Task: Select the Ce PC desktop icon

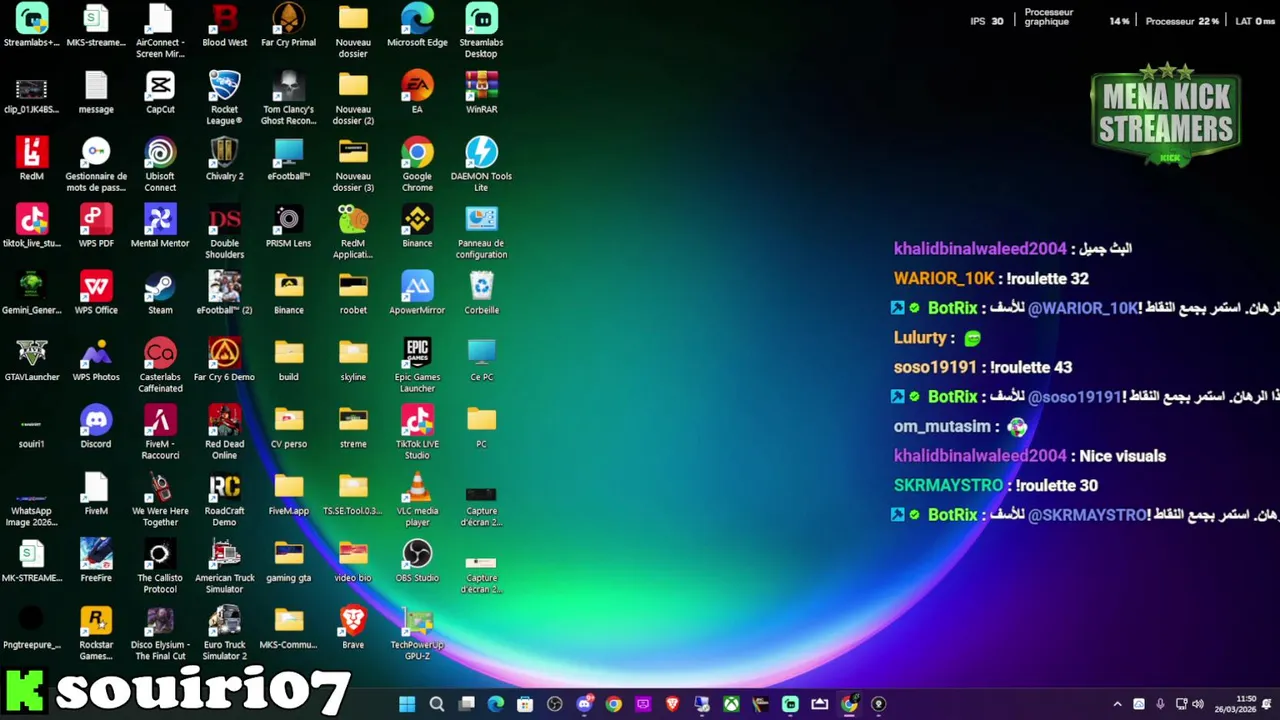Action: pos(481,362)
